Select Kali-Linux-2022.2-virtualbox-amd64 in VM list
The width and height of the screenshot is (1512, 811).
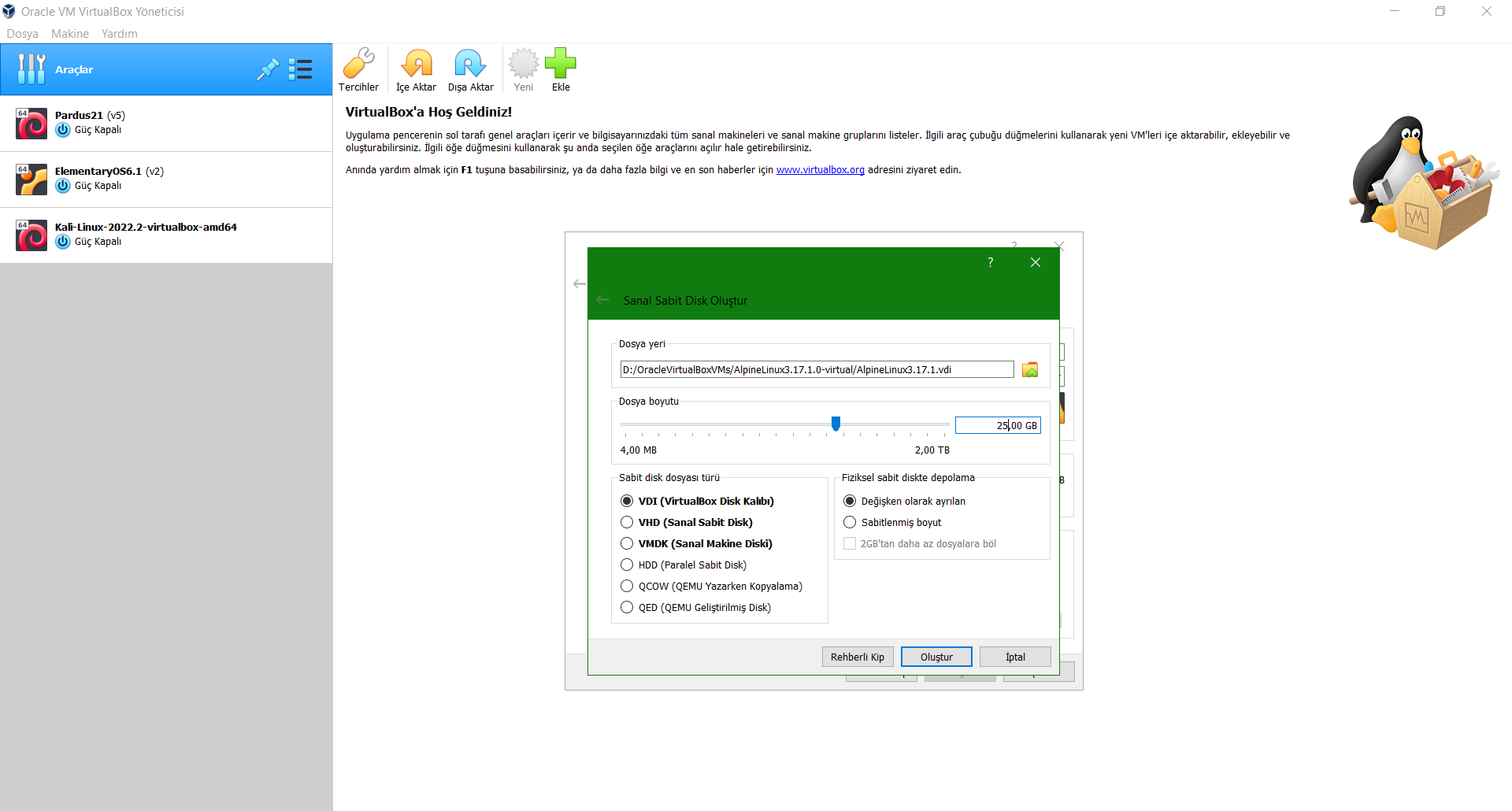166,235
